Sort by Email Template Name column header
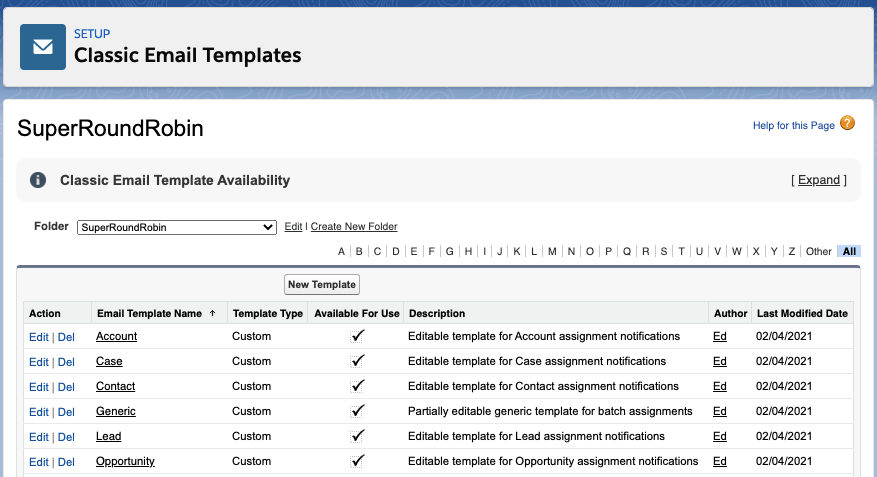Viewport: 877px width, 477px height. tap(149, 313)
